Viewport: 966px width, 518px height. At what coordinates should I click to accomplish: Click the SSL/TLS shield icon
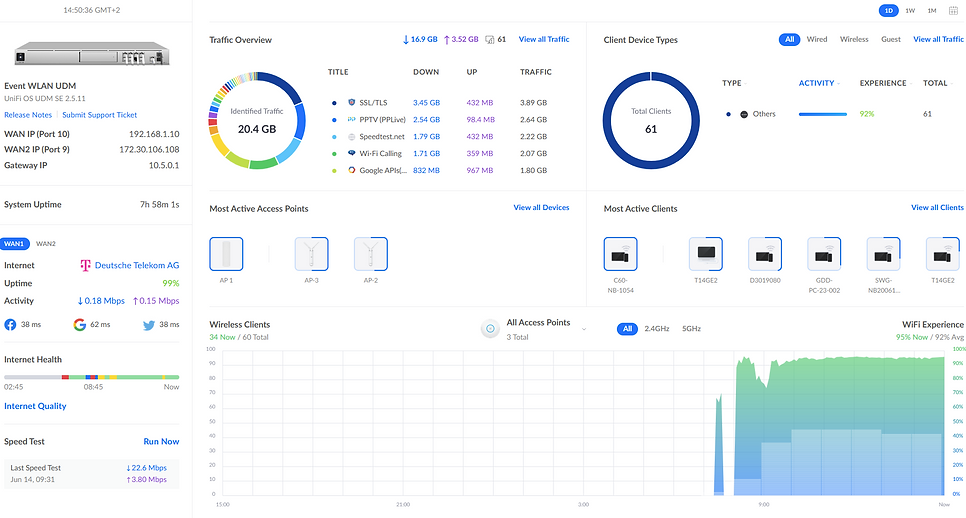[351, 102]
